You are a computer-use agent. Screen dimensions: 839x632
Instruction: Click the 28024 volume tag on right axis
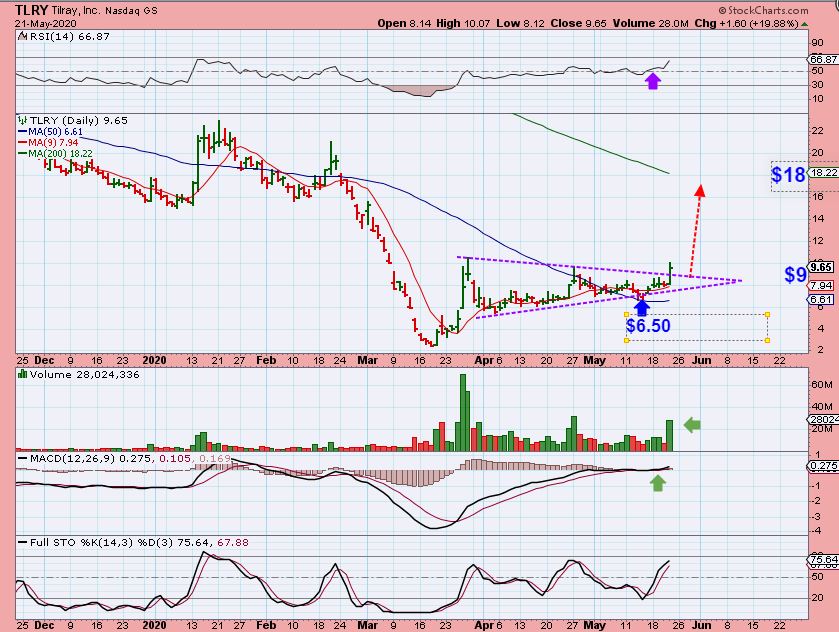[823, 420]
